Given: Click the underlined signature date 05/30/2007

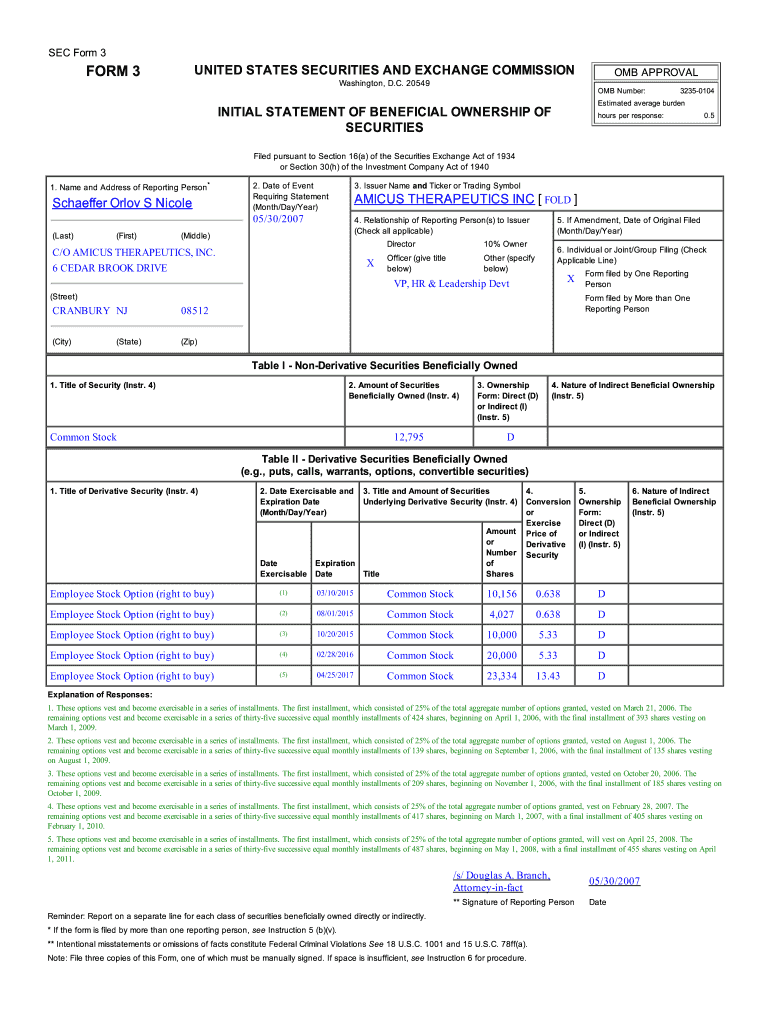Looking at the screenshot, I should [614, 881].
